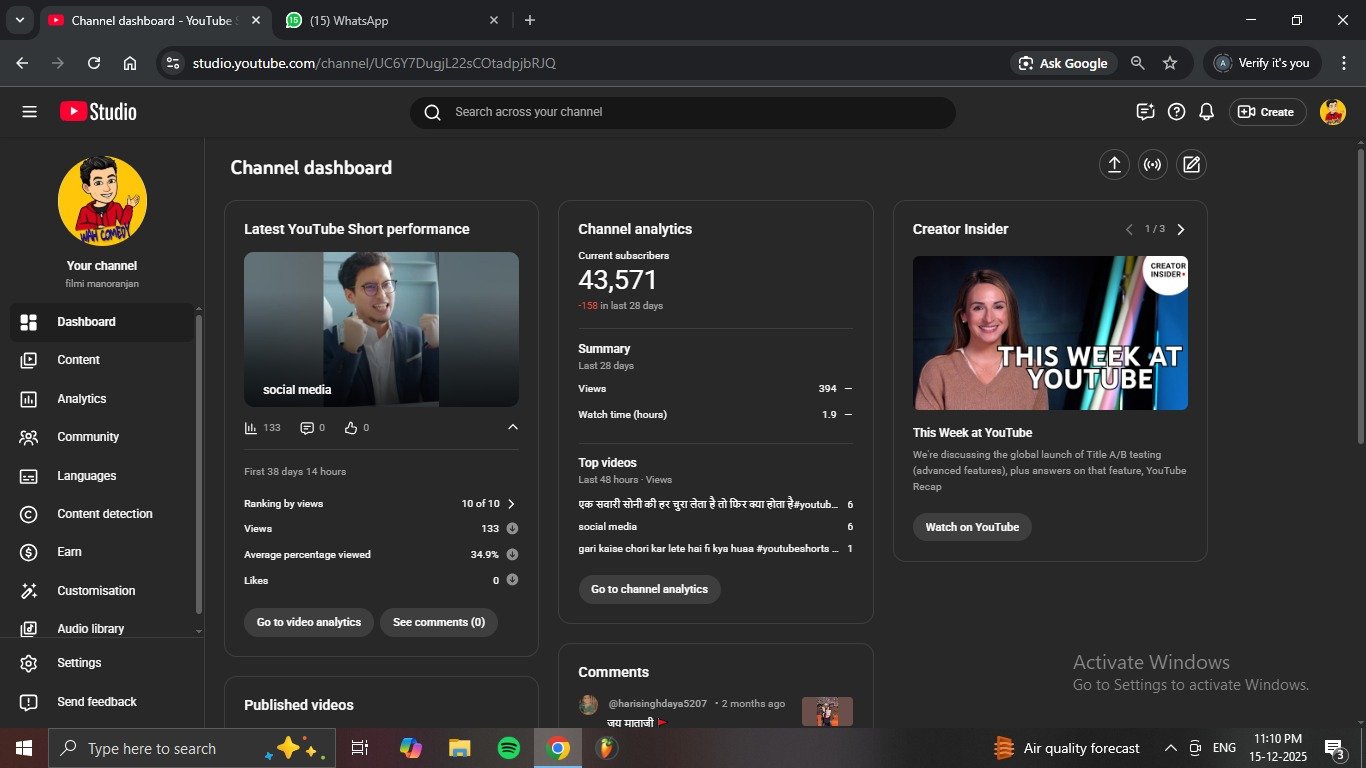The height and width of the screenshot is (768, 1366).
Task: Click the Search across your channel field
Action: coord(682,112)
